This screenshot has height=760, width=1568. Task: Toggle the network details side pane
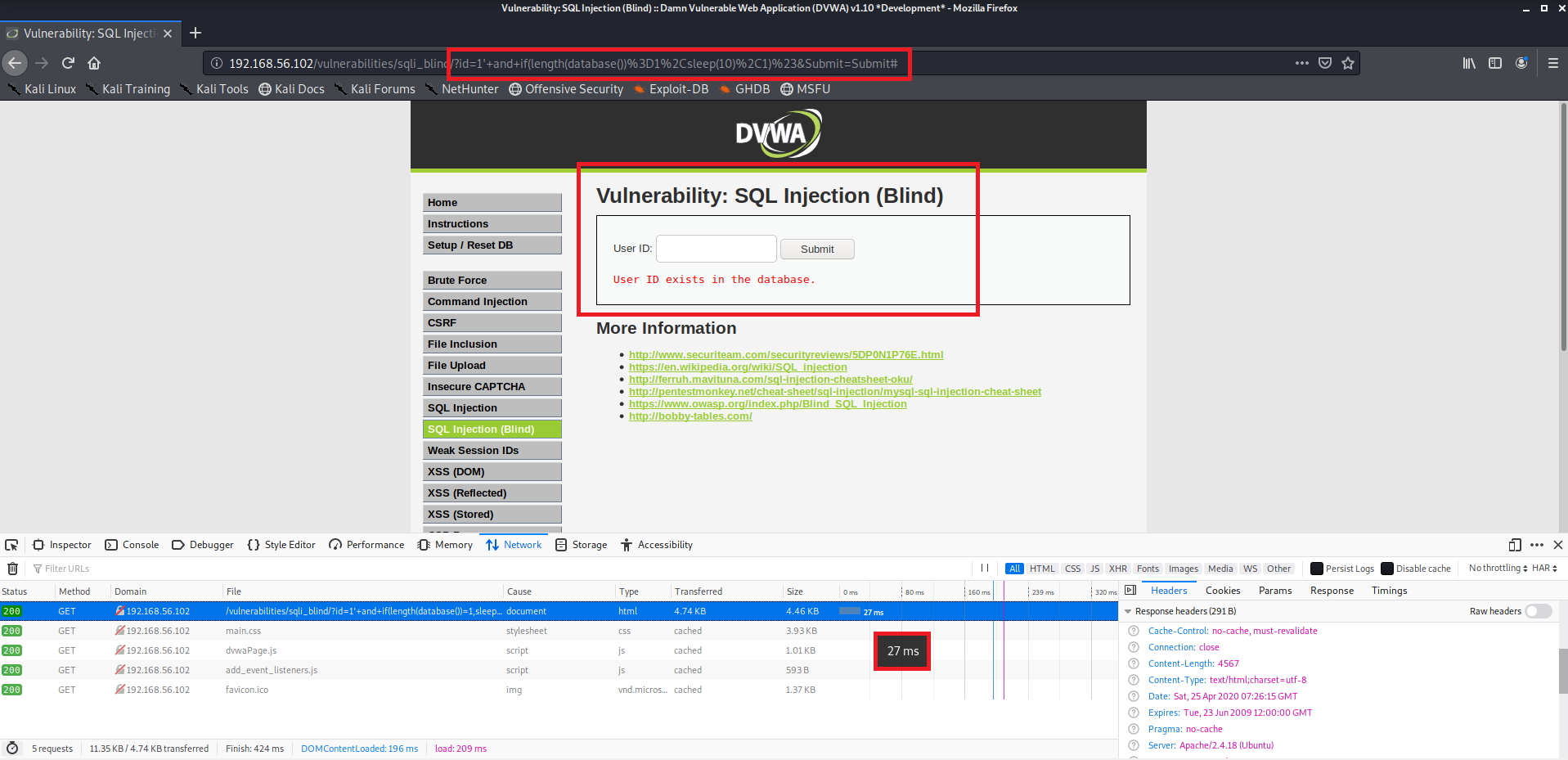tap(1130, 590)
